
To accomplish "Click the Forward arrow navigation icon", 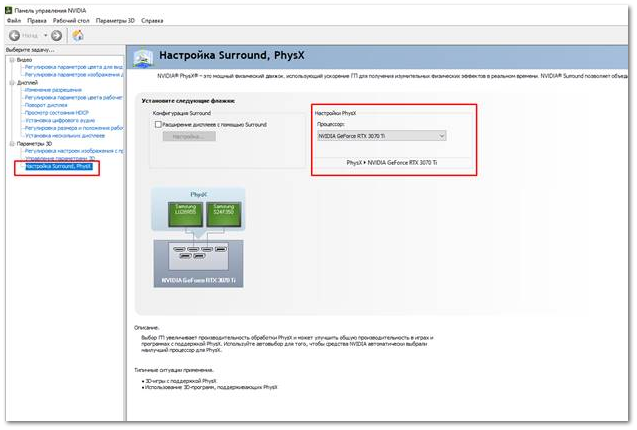I will click(56, 36).
